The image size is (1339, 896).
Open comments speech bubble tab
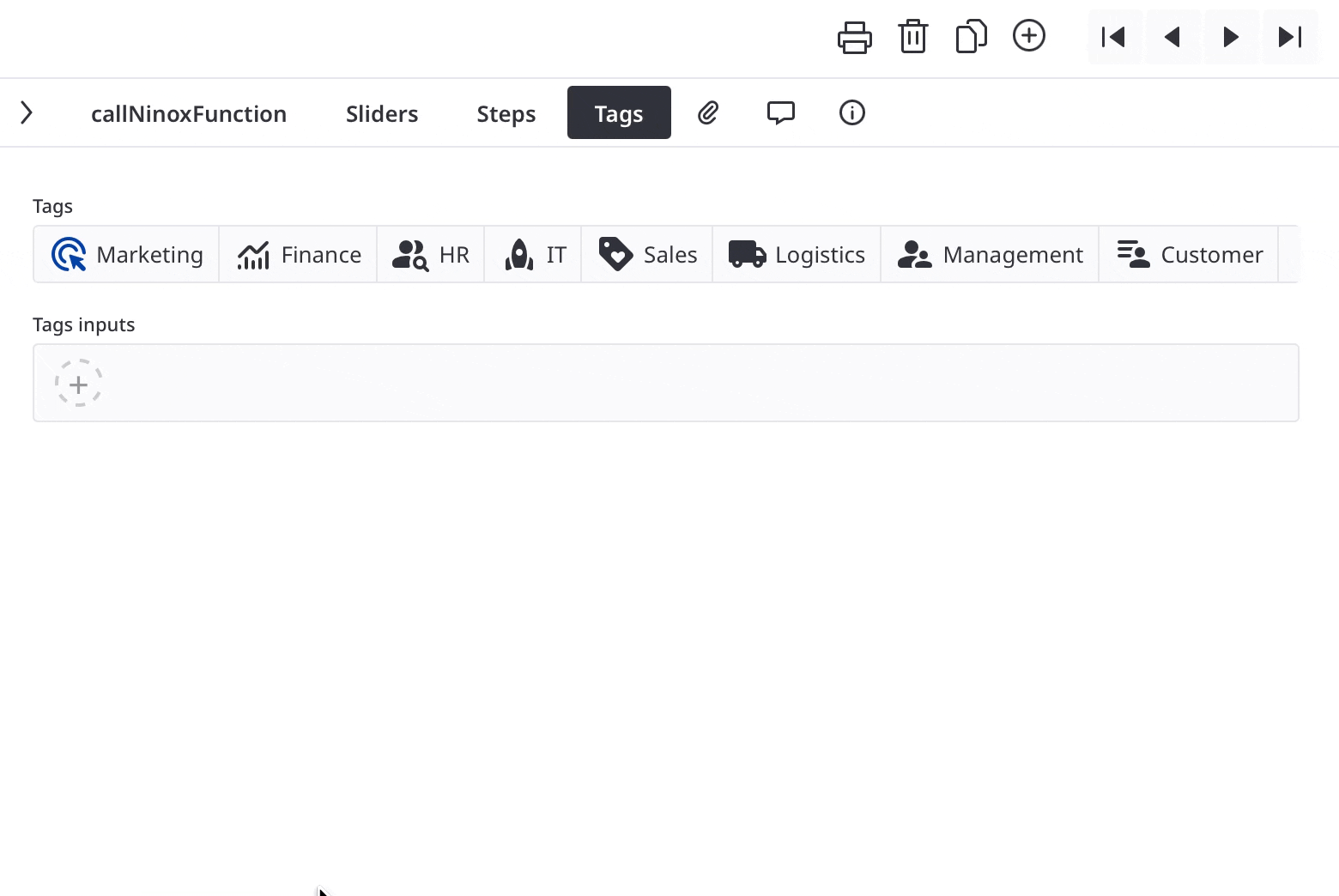pos(780,112)
